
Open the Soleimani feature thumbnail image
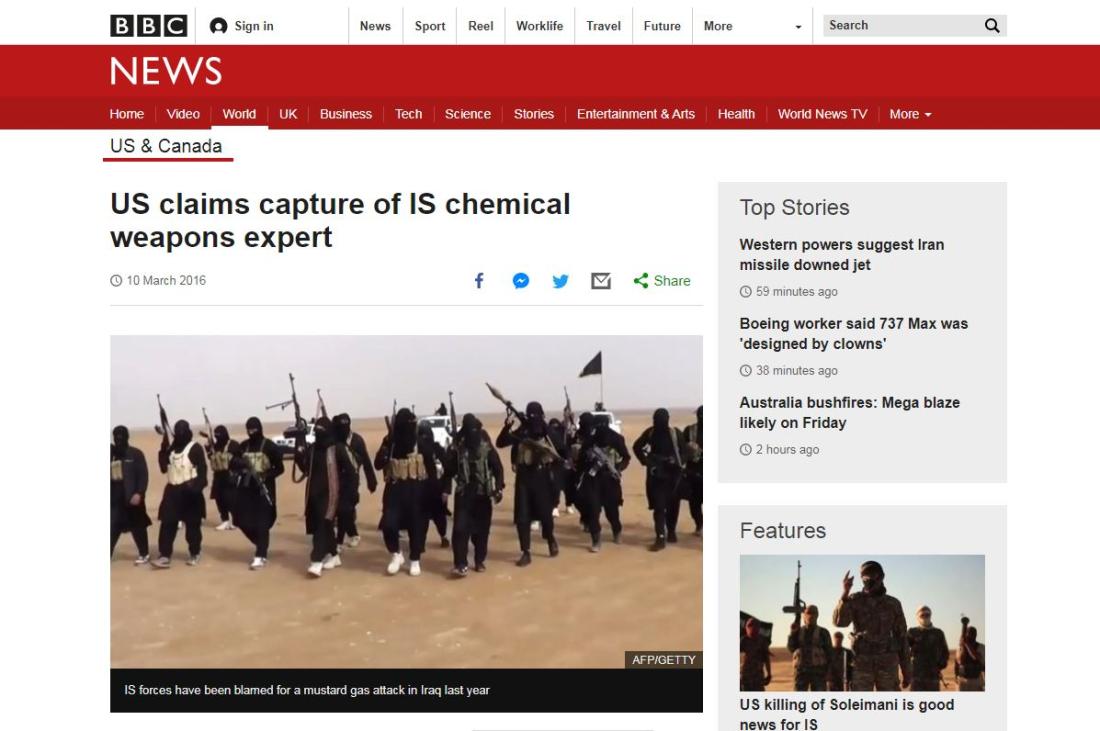coord(862,623)
